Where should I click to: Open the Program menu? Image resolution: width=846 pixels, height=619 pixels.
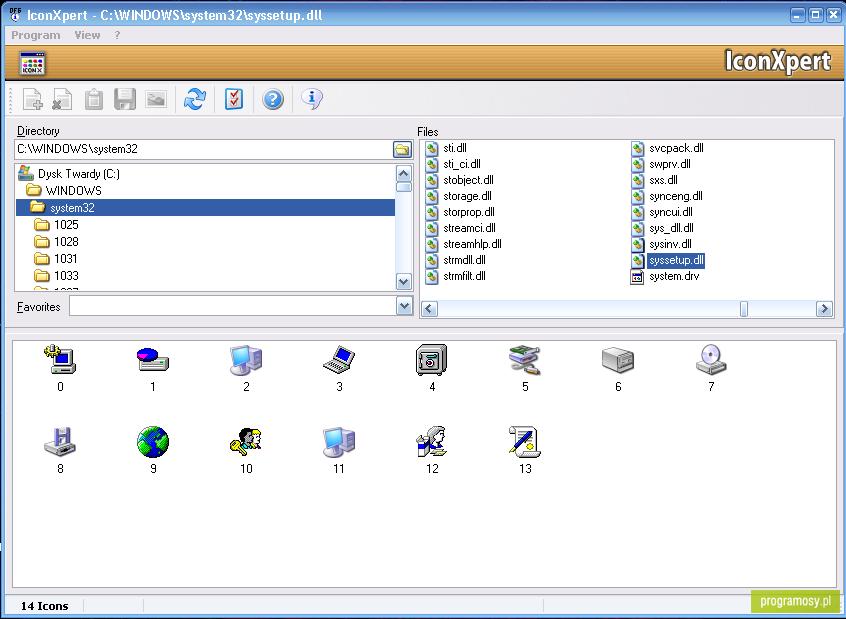36,35
